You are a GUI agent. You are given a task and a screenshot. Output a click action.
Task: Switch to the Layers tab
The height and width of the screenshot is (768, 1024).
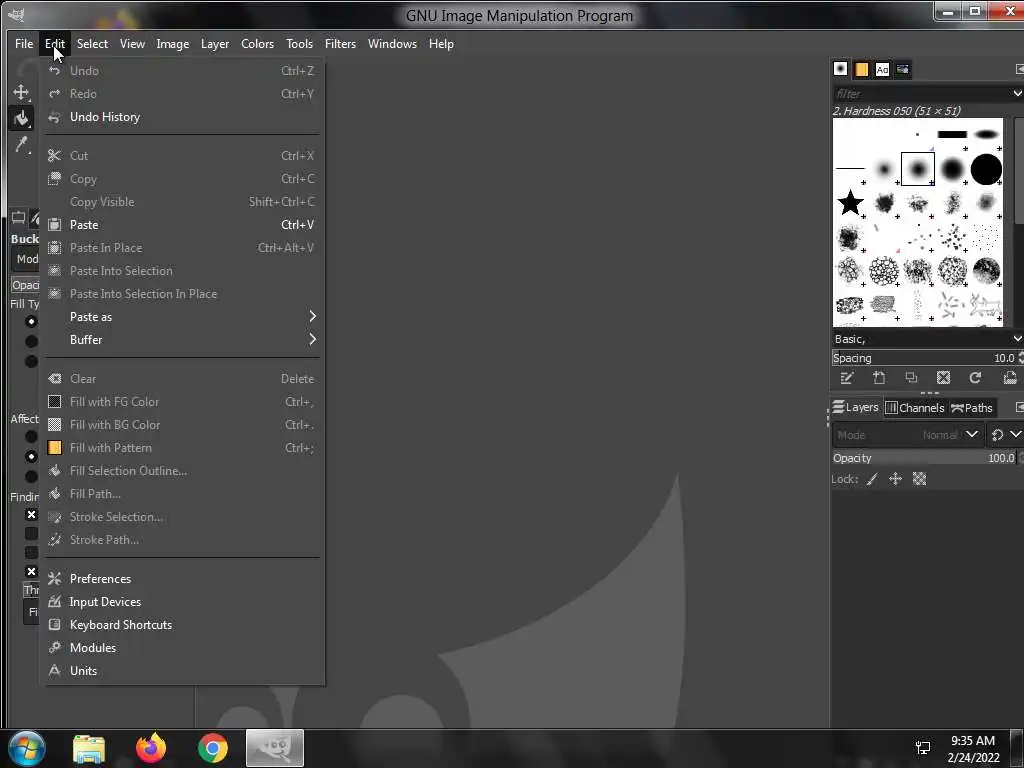[x=856, y=408]
